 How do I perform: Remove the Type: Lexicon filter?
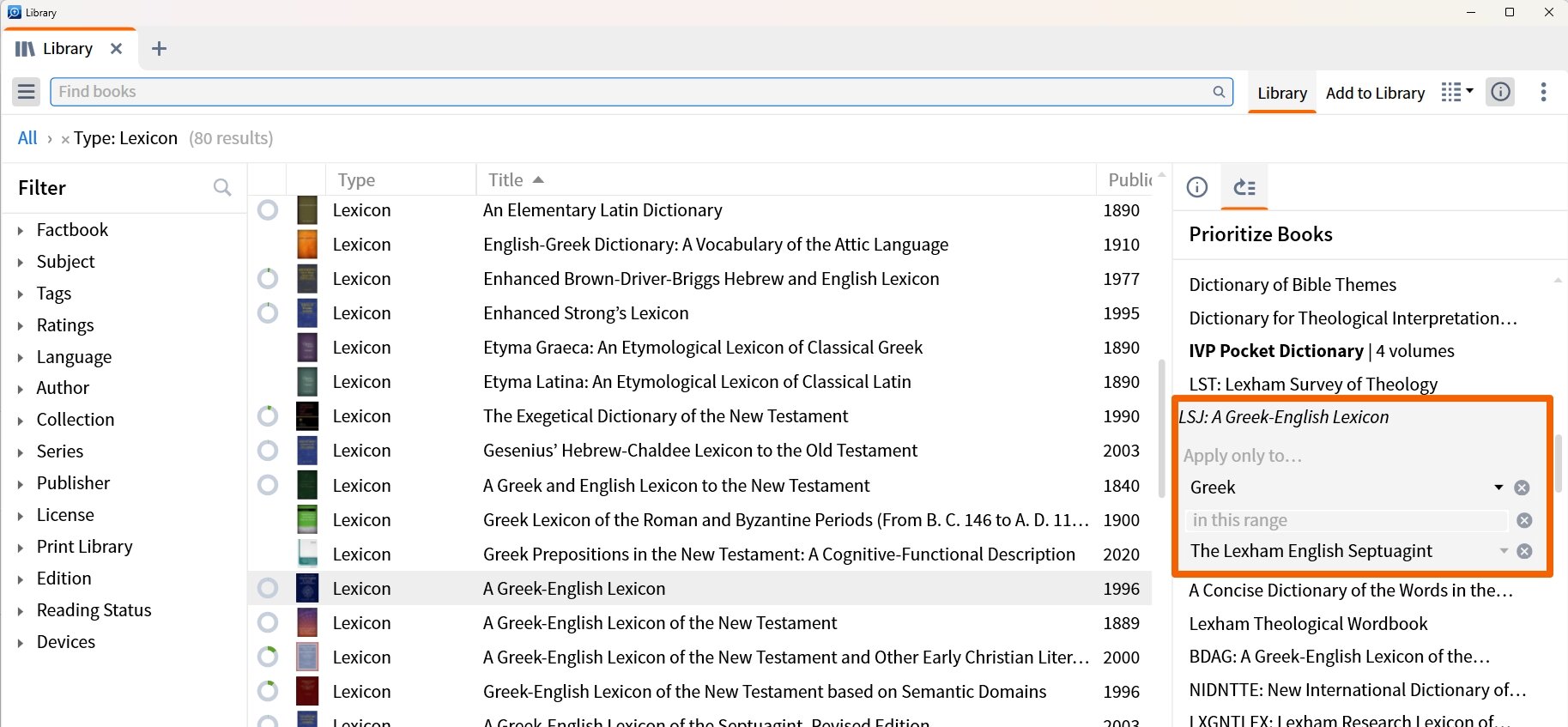tap(65, 139)
